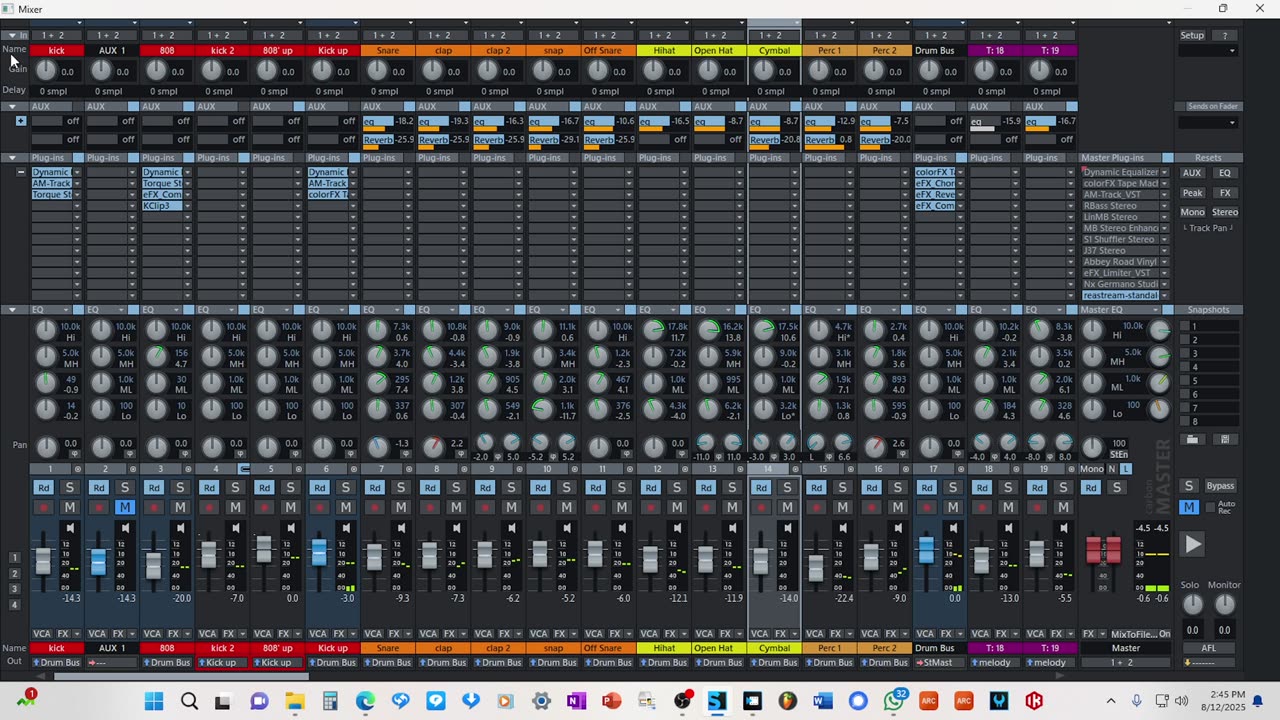Toggle the Auto Rec checkbox
Image resolution: width=1280 pixels, height=720 pixels.
1210,508
